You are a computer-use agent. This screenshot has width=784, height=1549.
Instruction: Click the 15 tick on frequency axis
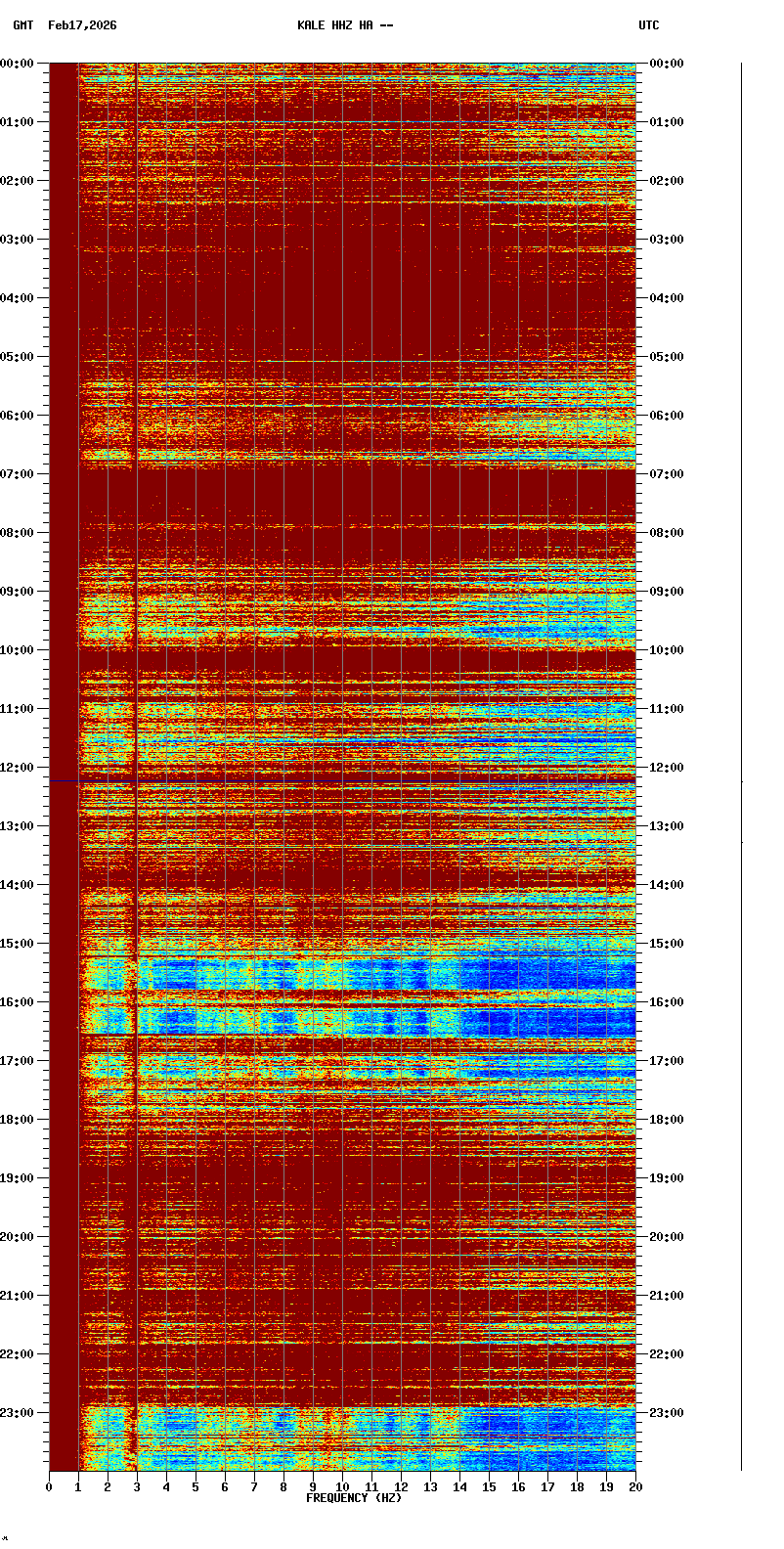pos(489,1487)
